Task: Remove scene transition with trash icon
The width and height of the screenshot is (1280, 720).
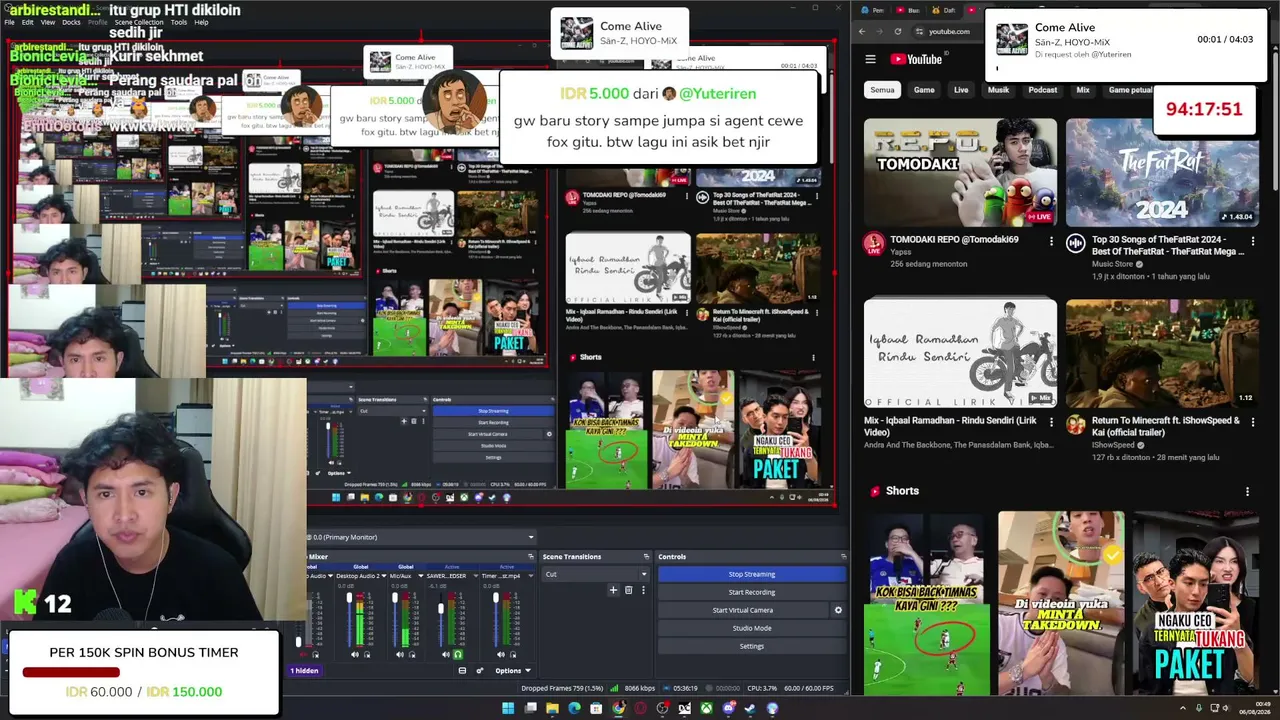Action: (x=628, y=590)
